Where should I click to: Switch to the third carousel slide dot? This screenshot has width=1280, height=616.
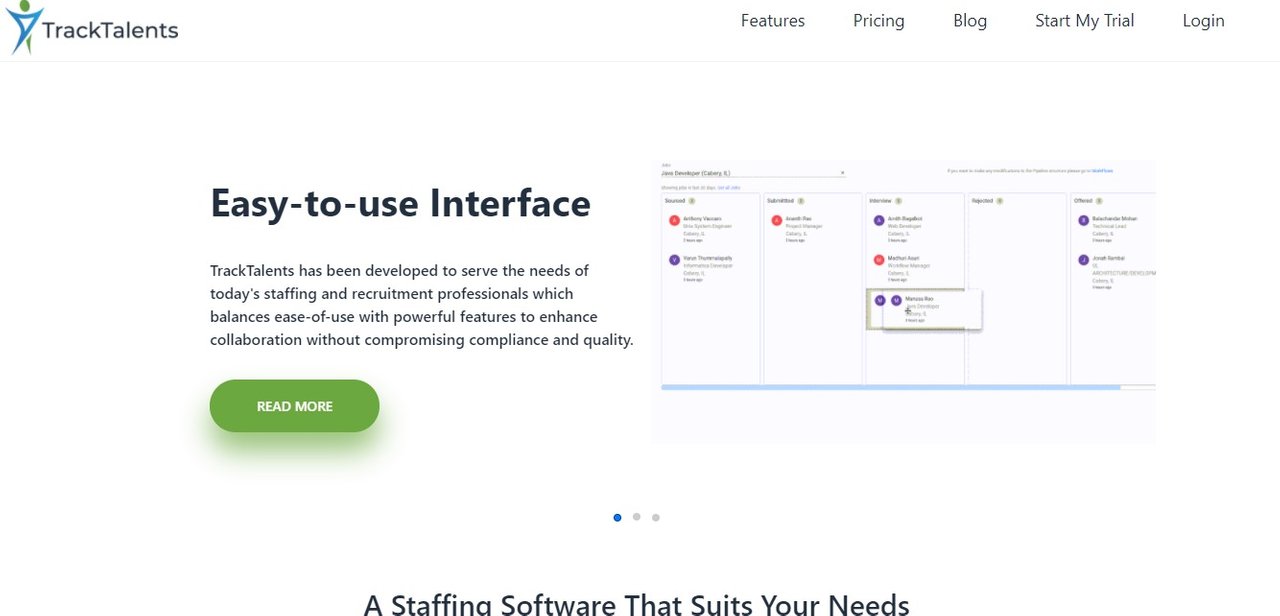pyautogui.click(x=655, y=517)
